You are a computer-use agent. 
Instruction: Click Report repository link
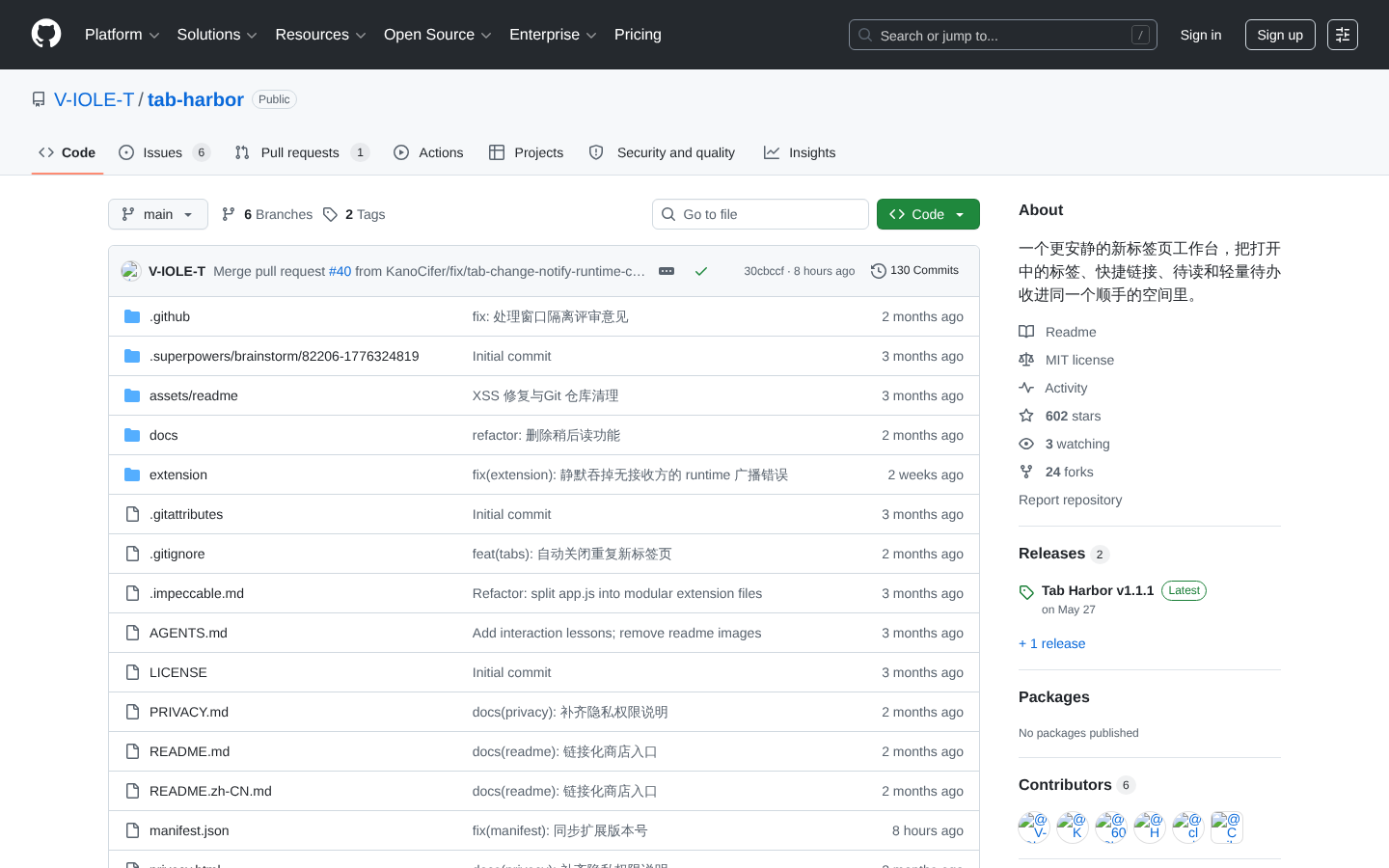point(1070,500)
